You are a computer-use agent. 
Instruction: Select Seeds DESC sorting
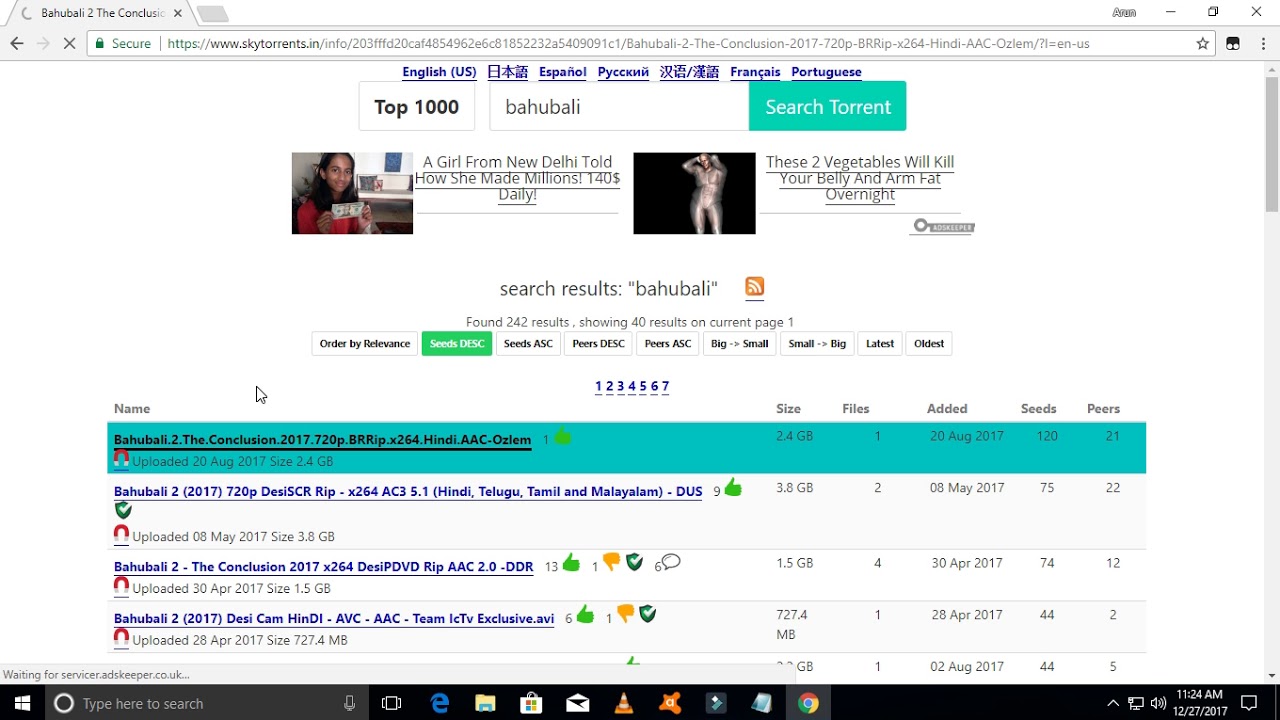click(457, 344)
